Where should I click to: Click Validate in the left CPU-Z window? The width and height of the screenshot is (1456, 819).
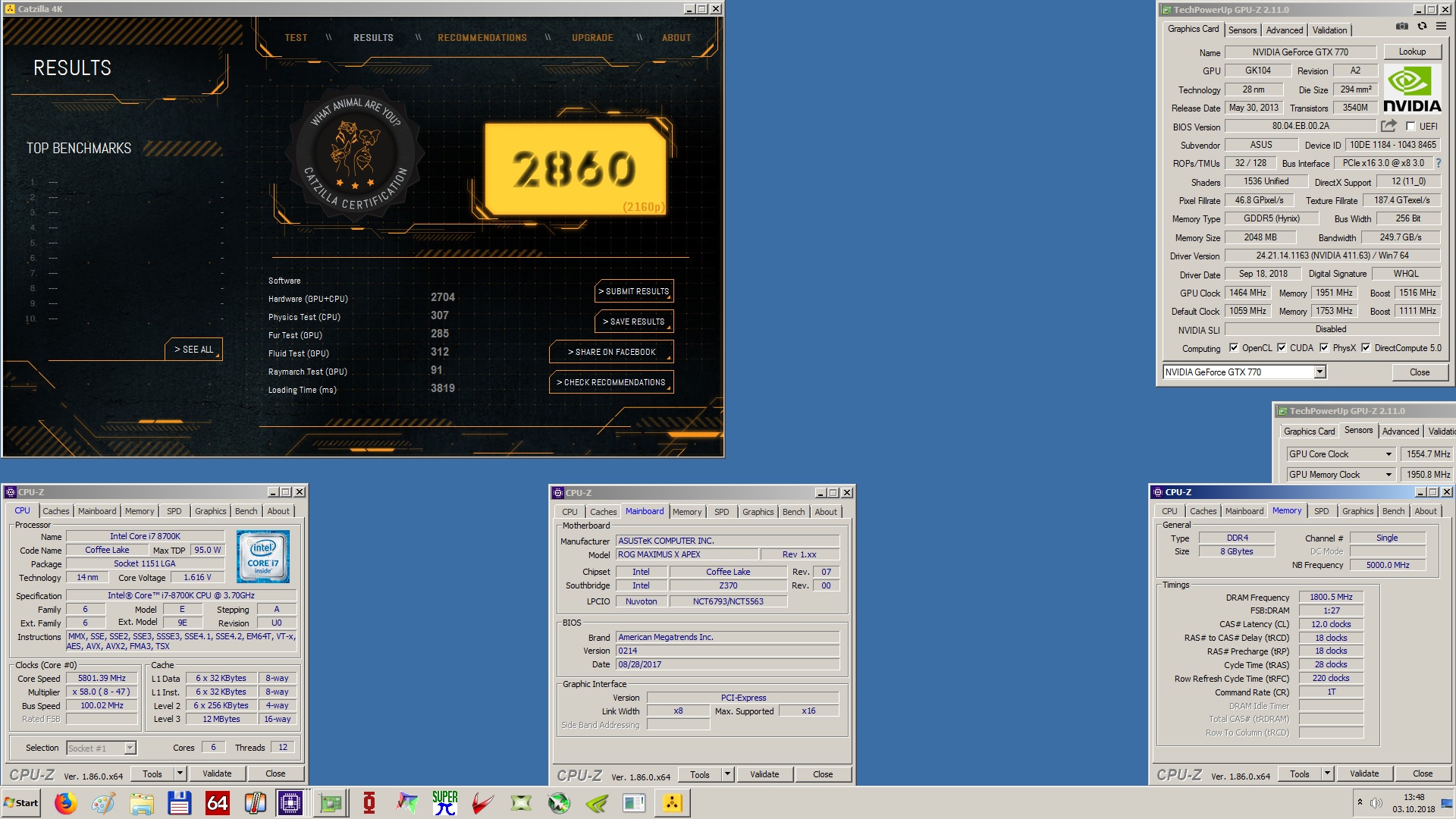[217, 773]
